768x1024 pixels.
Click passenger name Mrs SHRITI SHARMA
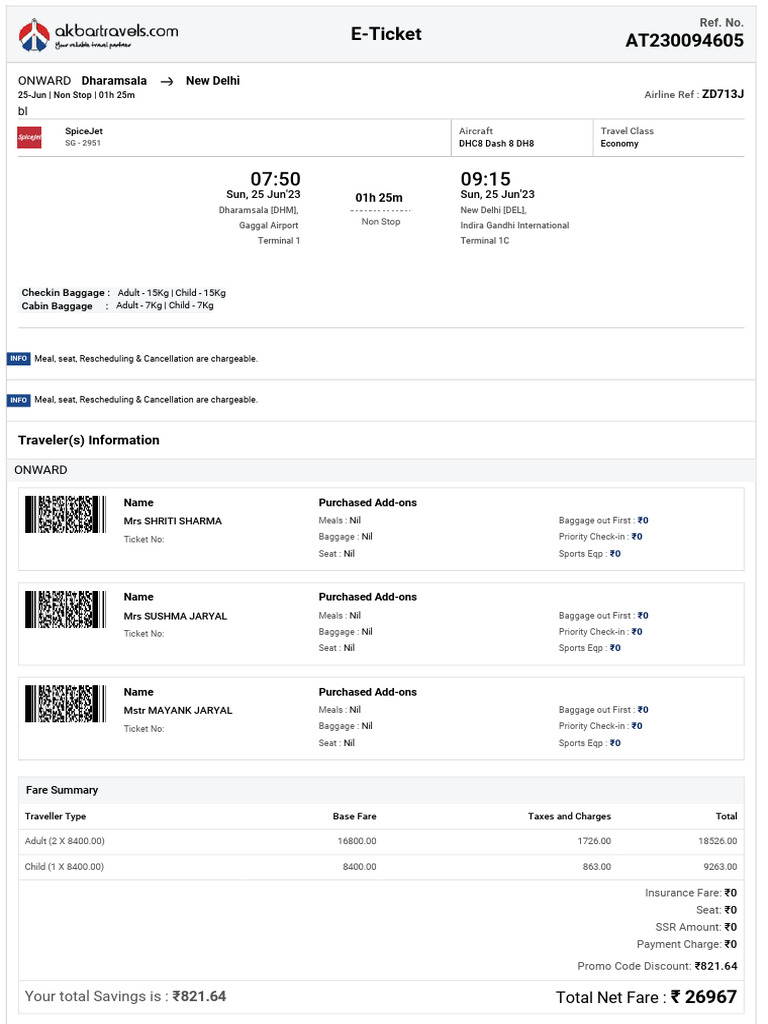172,521
